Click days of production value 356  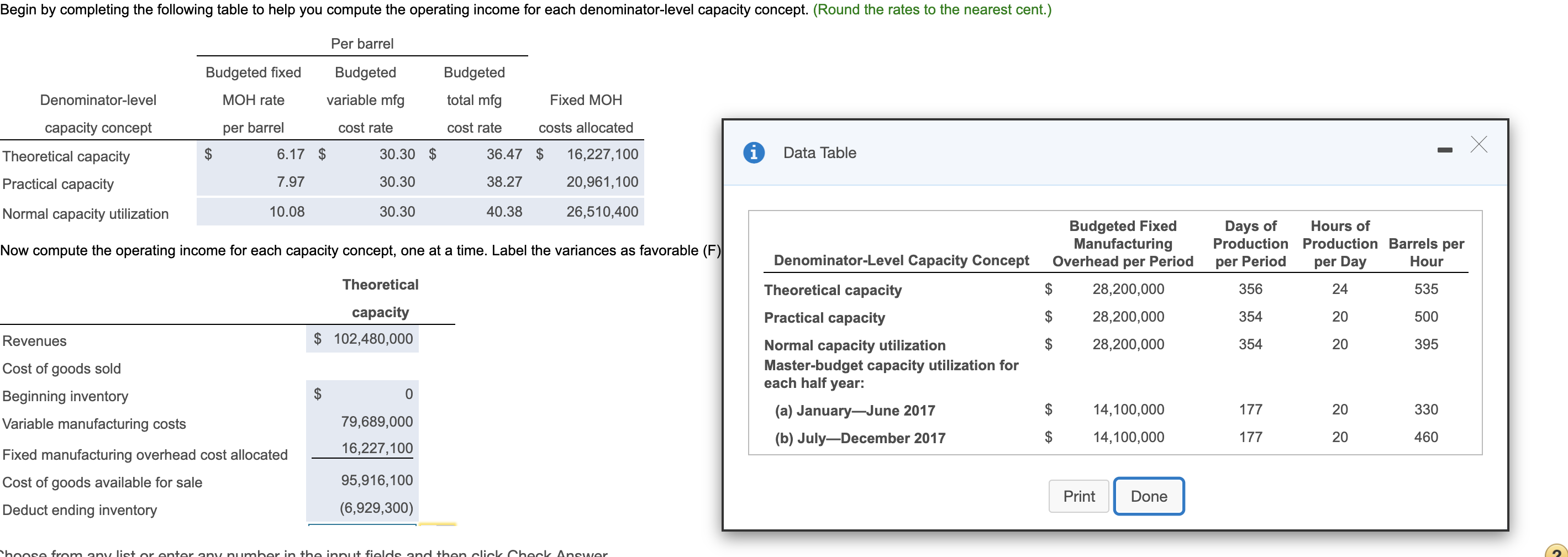tap(1250, 289)
